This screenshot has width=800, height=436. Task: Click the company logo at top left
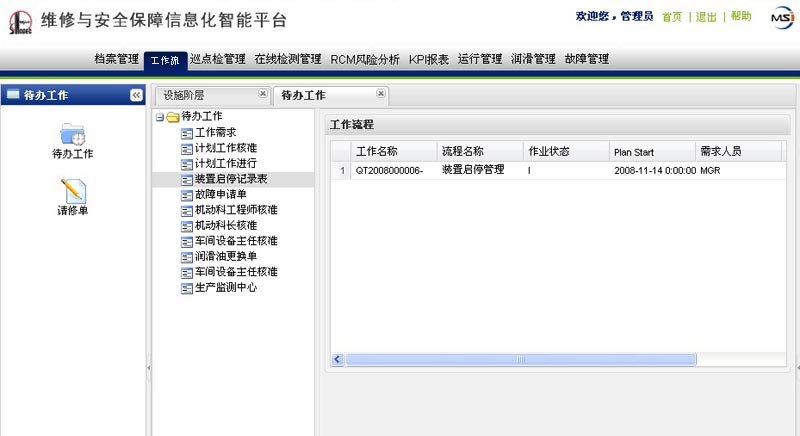pyautogui.click(x=21, y=20)
